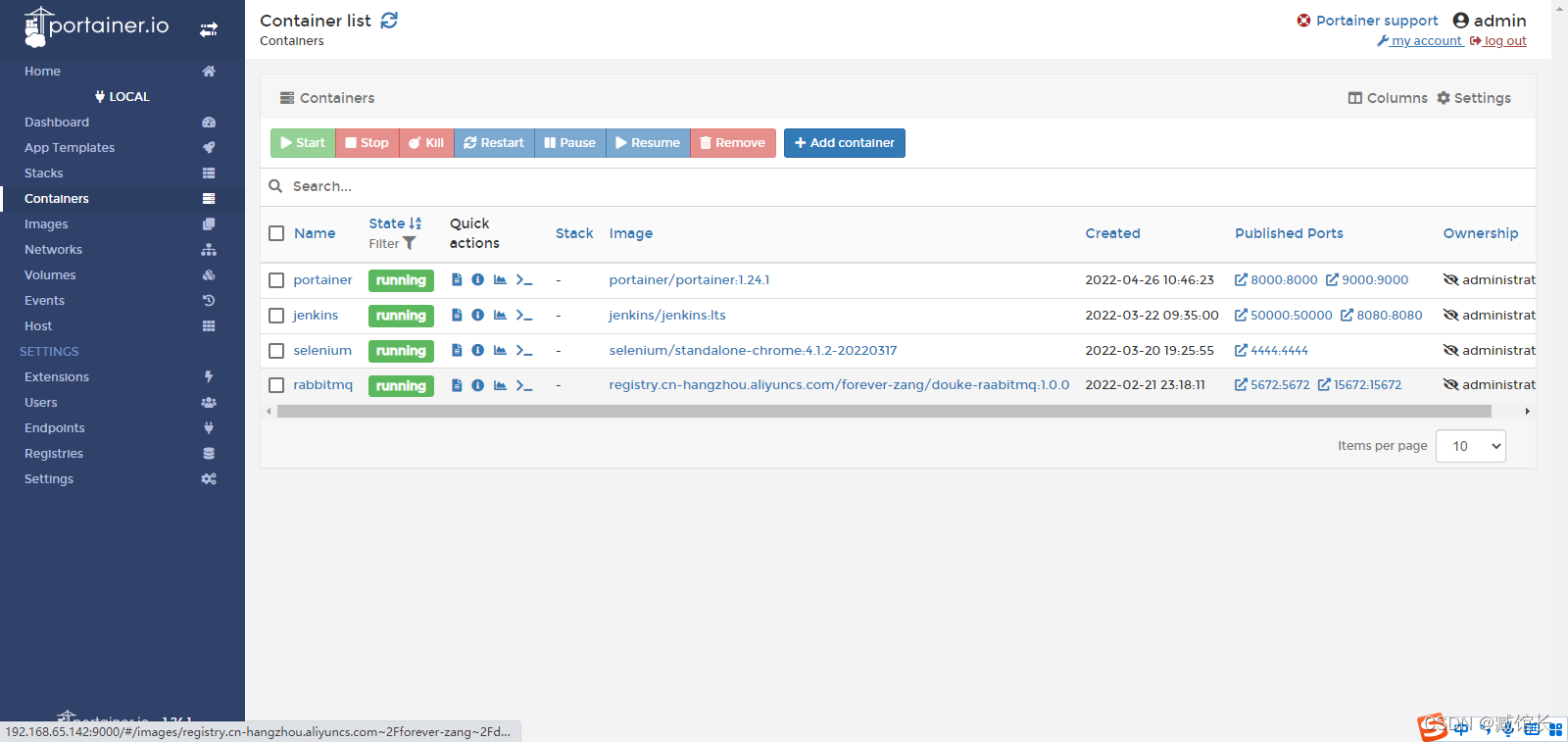The height and width of the screenshot is (742, 1568).
Task: Click the horizontal table scrollbar
Action: click(884, 412)
